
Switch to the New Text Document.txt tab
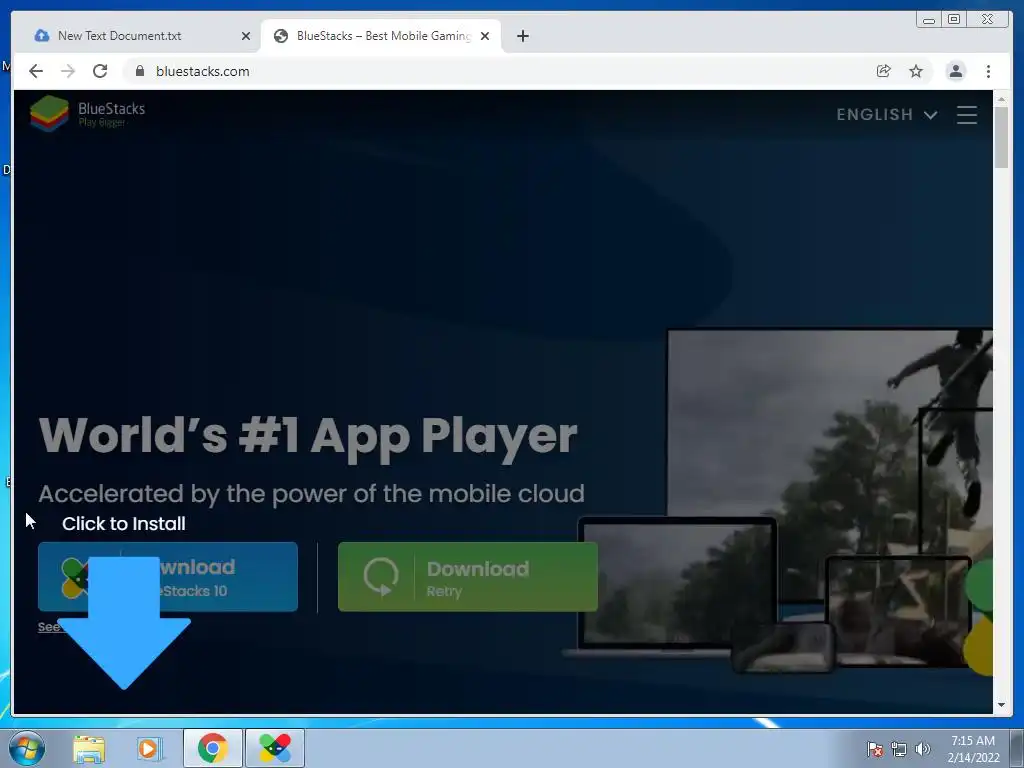pyautogui.click(x=140, y=36)
